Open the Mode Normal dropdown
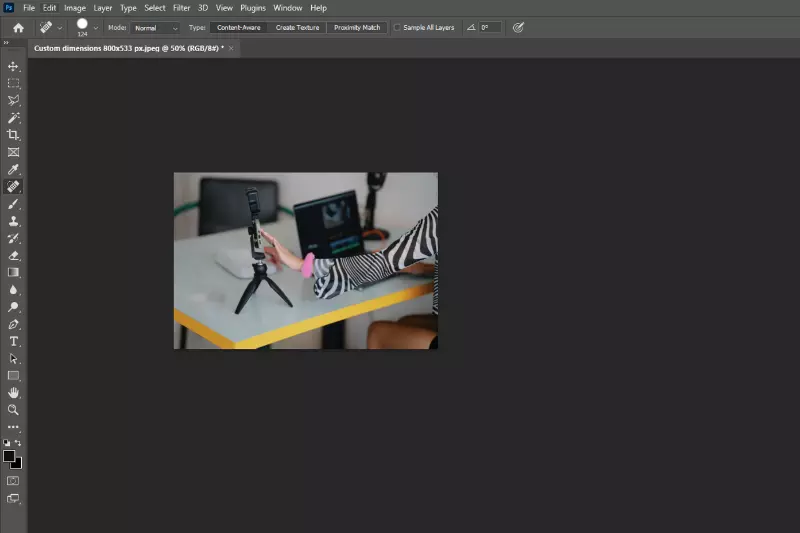The height and width of the screenshot is (533, 800). coord(156,28)
